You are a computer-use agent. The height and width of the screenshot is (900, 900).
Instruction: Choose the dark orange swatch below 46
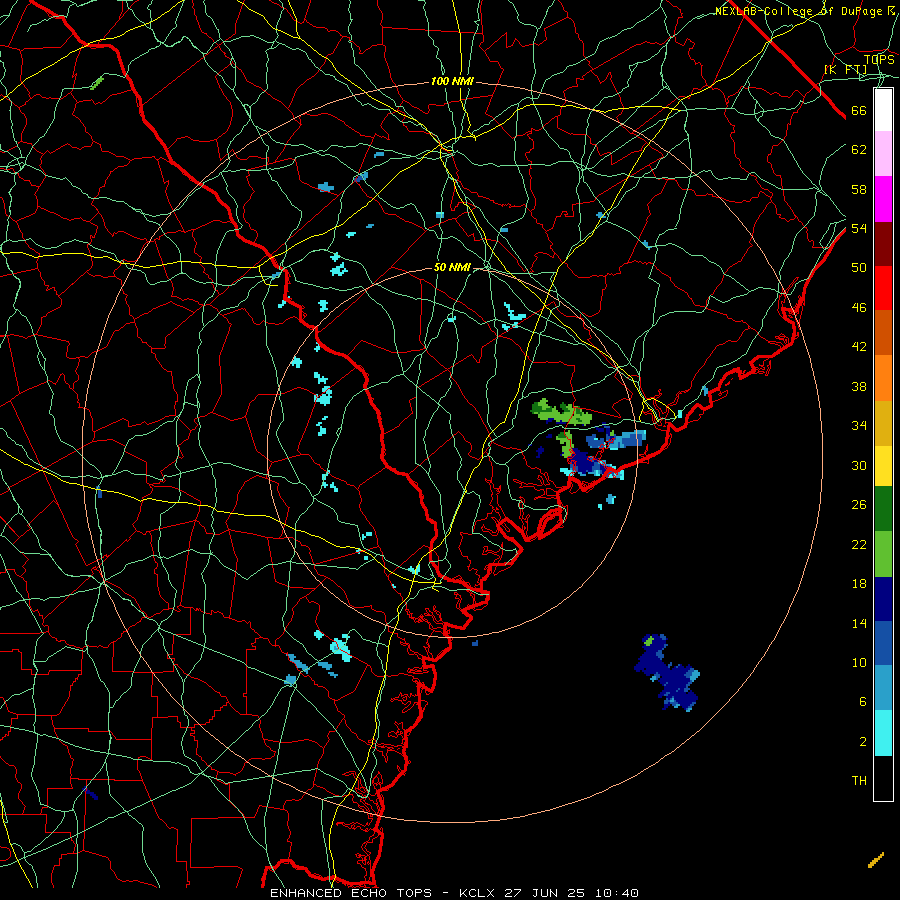point(883,333)
